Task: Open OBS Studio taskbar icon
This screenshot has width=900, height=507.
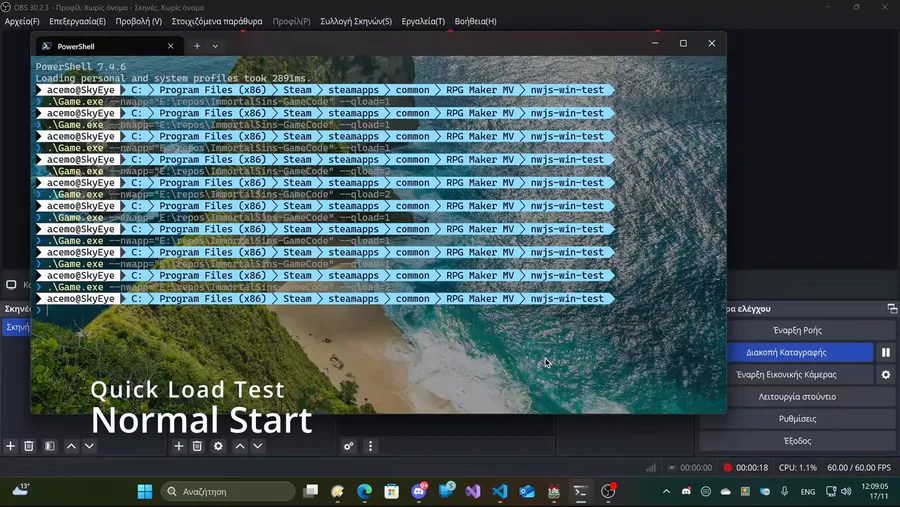Action: [x=608, y=491]
